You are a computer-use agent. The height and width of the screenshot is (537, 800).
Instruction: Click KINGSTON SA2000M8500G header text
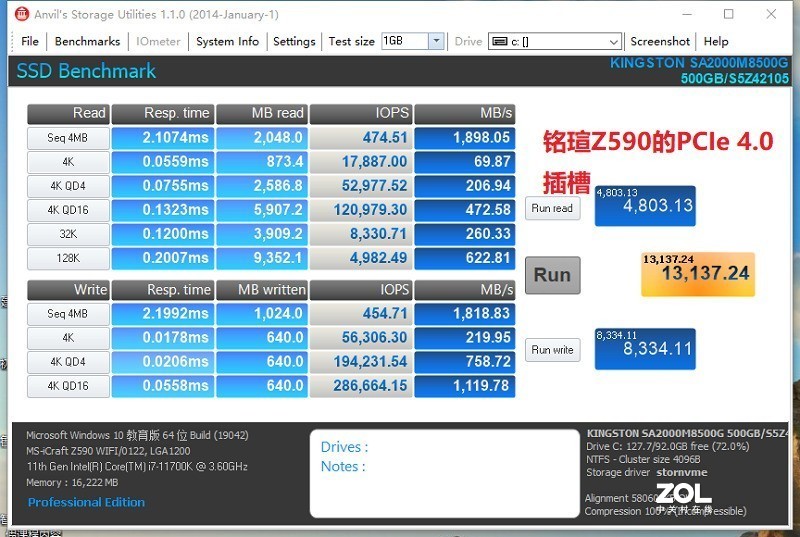pos(699,63)
